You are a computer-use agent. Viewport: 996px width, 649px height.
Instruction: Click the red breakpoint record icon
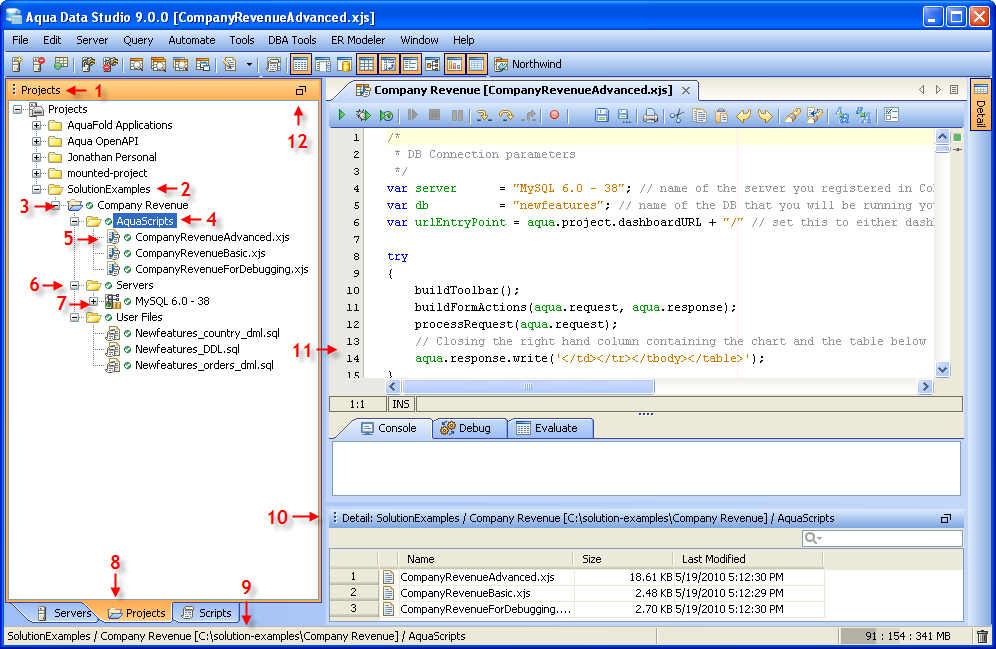[x=555, y=116]
